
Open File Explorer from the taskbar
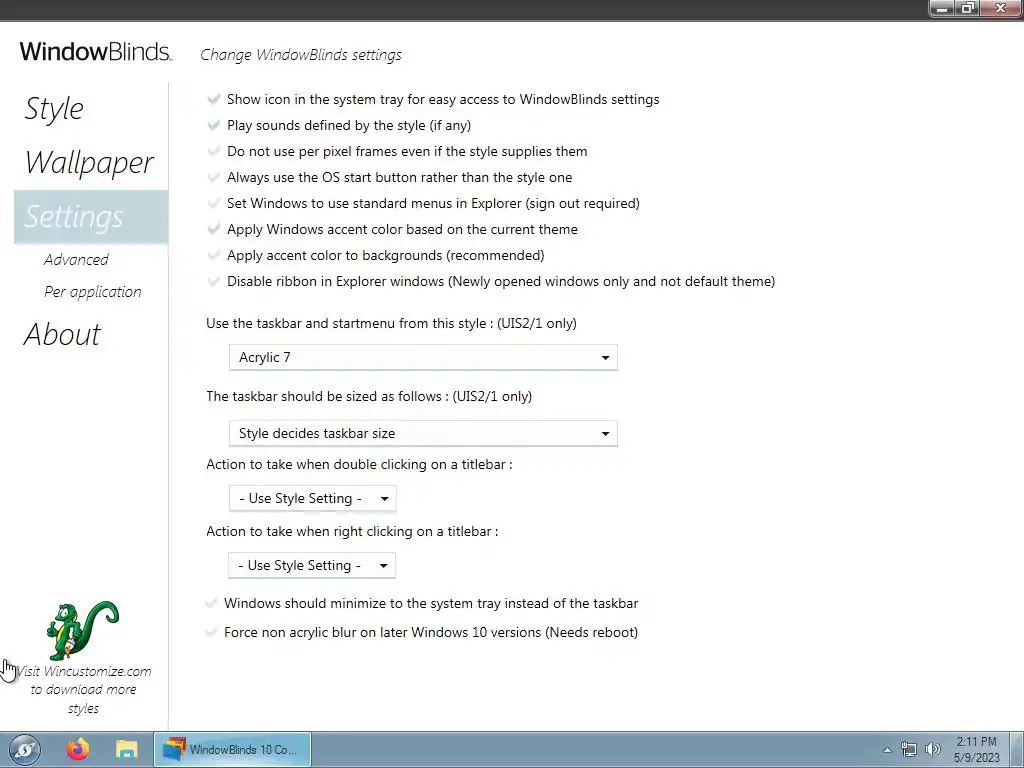(126, 749)
